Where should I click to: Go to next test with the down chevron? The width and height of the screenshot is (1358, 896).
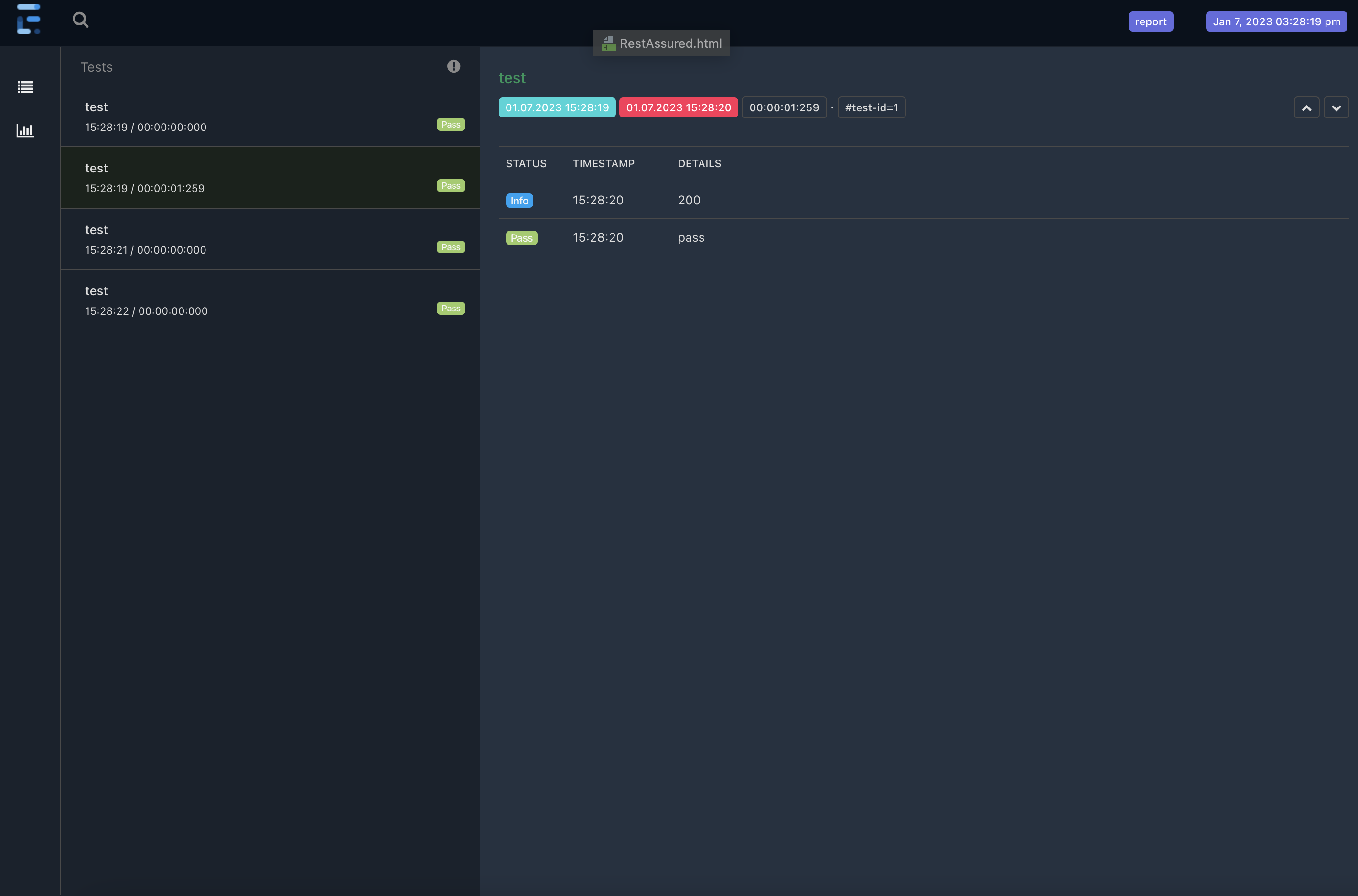1337,107
